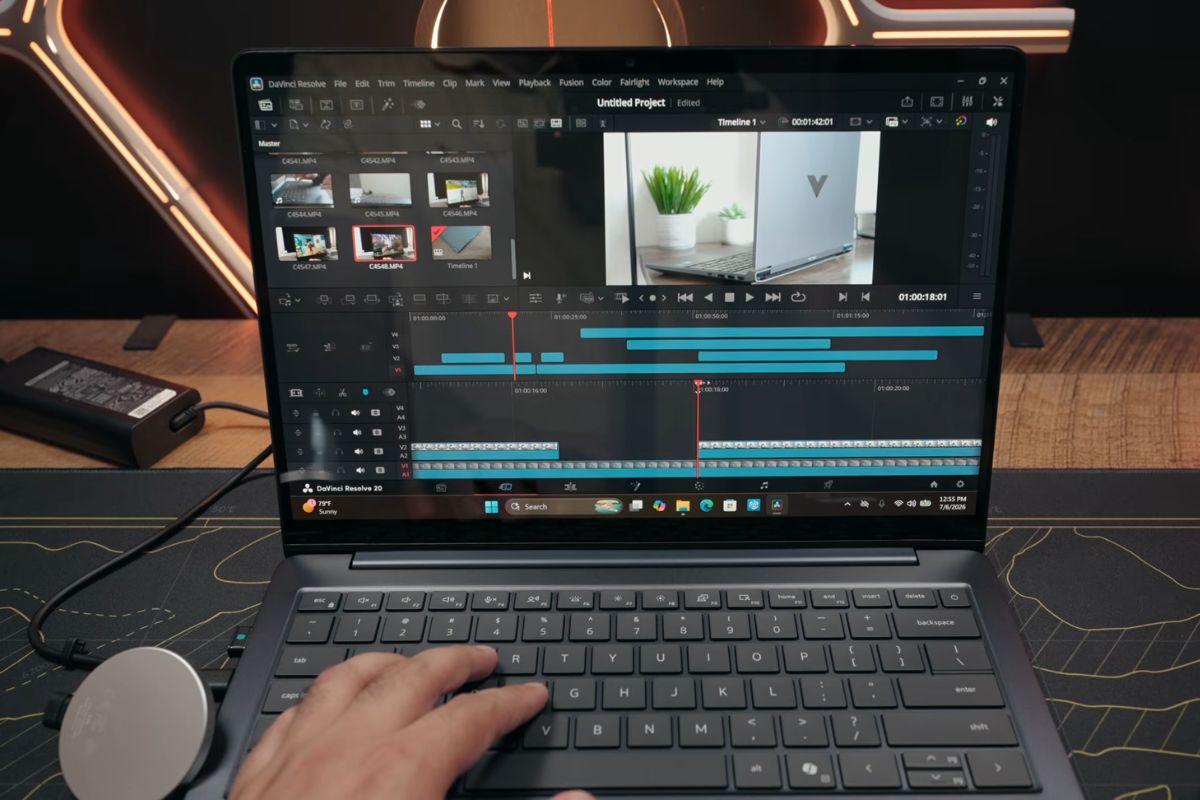1200x800 pixels.
Task: Mute the V3/A3 track speaker
Action: [356, 432]
